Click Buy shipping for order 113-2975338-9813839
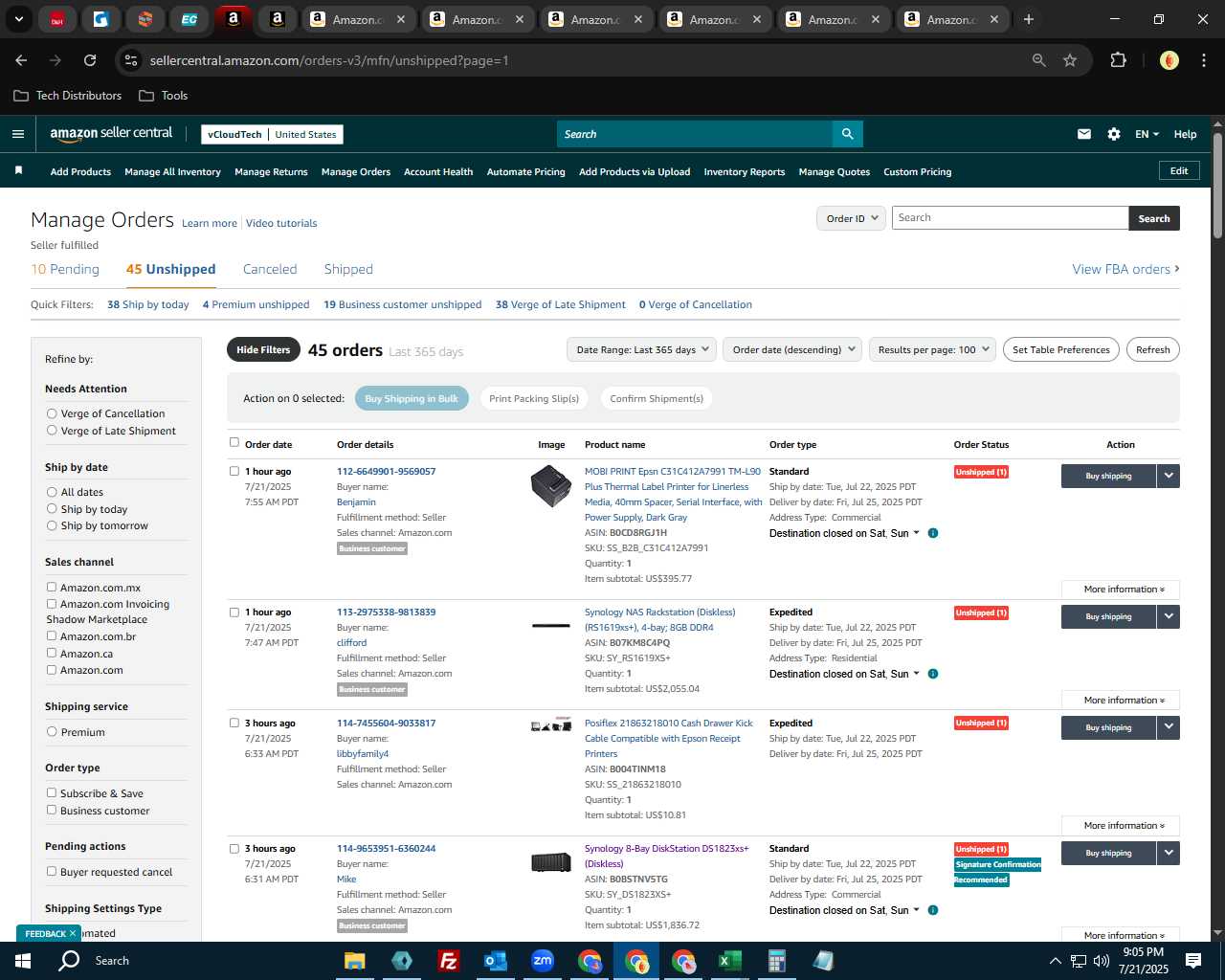This screenshot has height=980, width=1225. [x=1108, y=616]
